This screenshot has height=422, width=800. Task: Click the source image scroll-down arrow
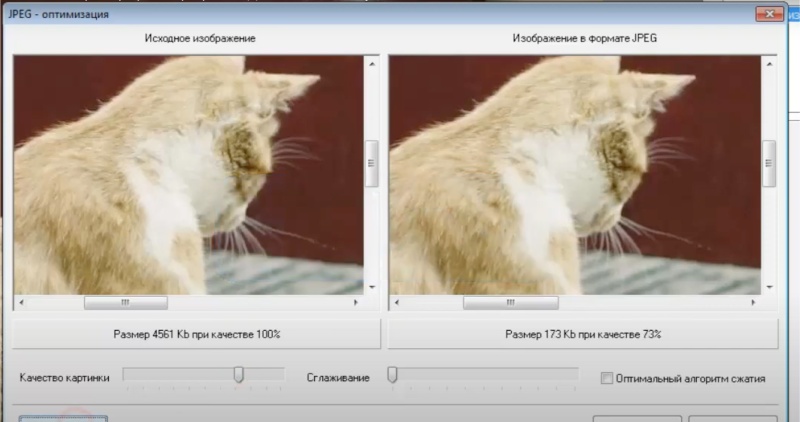point(372,287)
